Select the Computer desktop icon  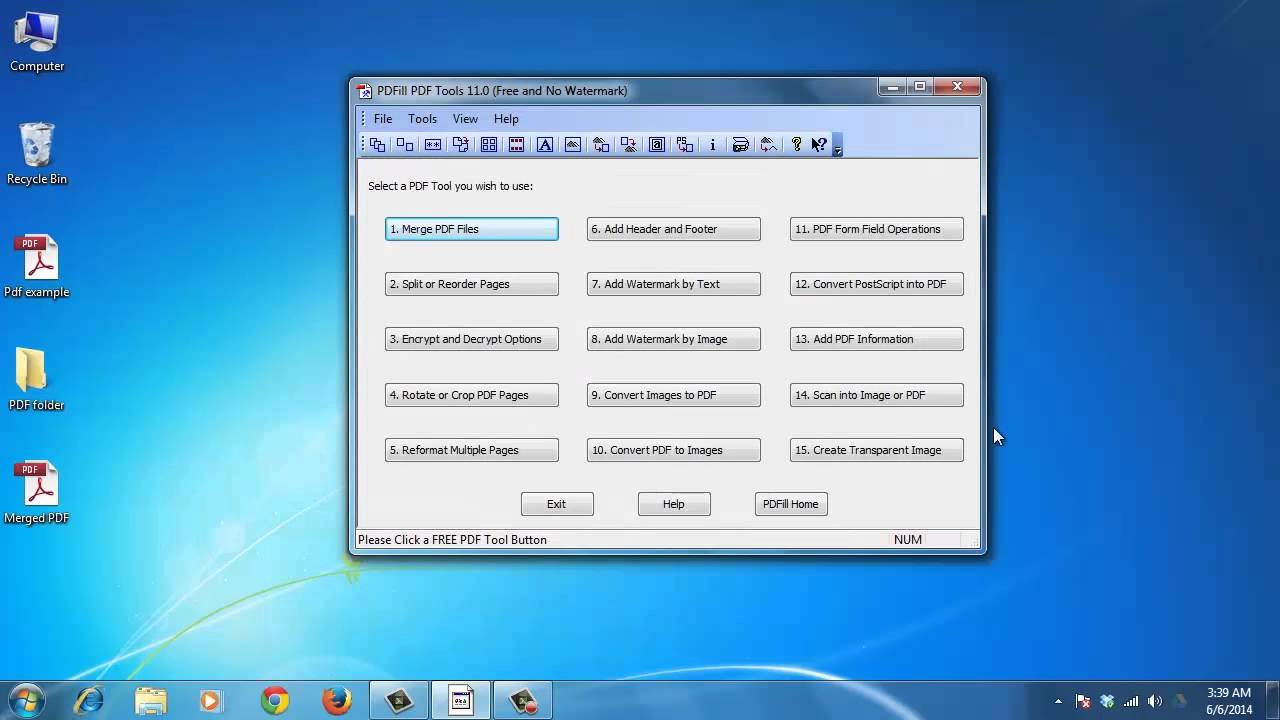coord(37,43)
